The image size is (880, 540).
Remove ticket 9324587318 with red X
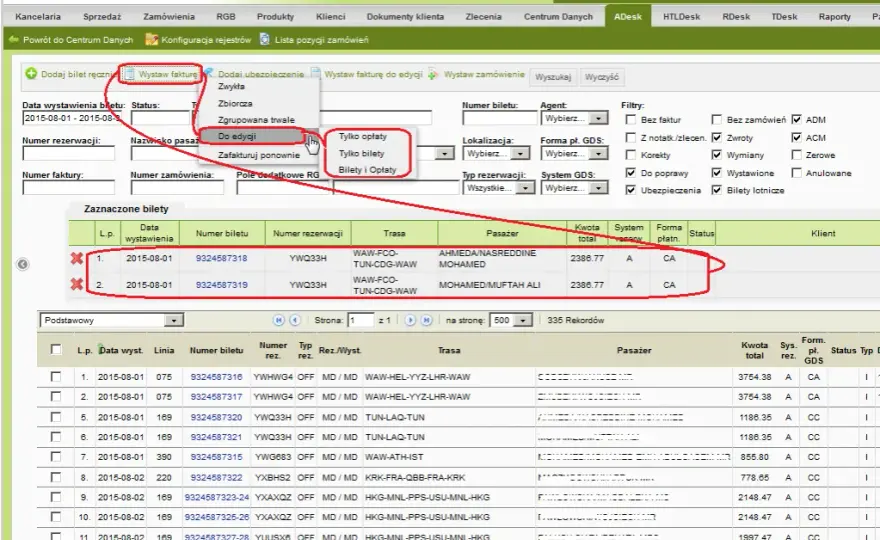point(77,258)
